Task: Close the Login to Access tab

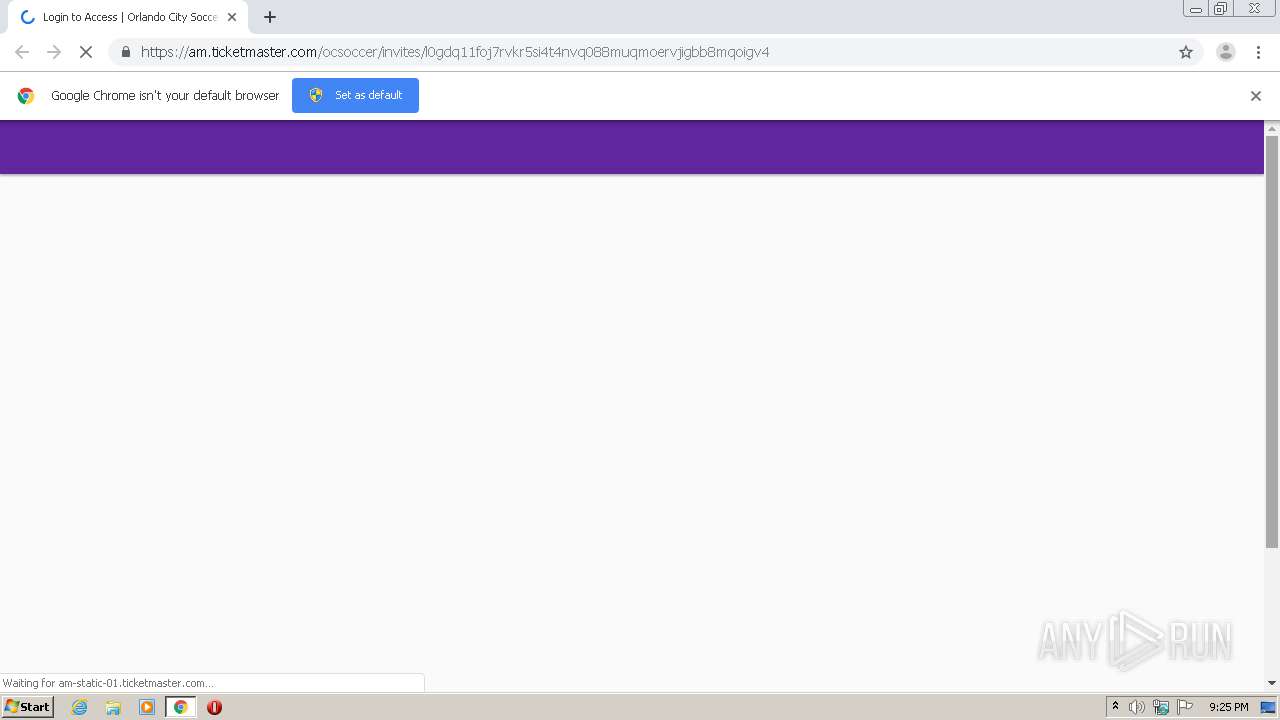Action: point(232,17)
